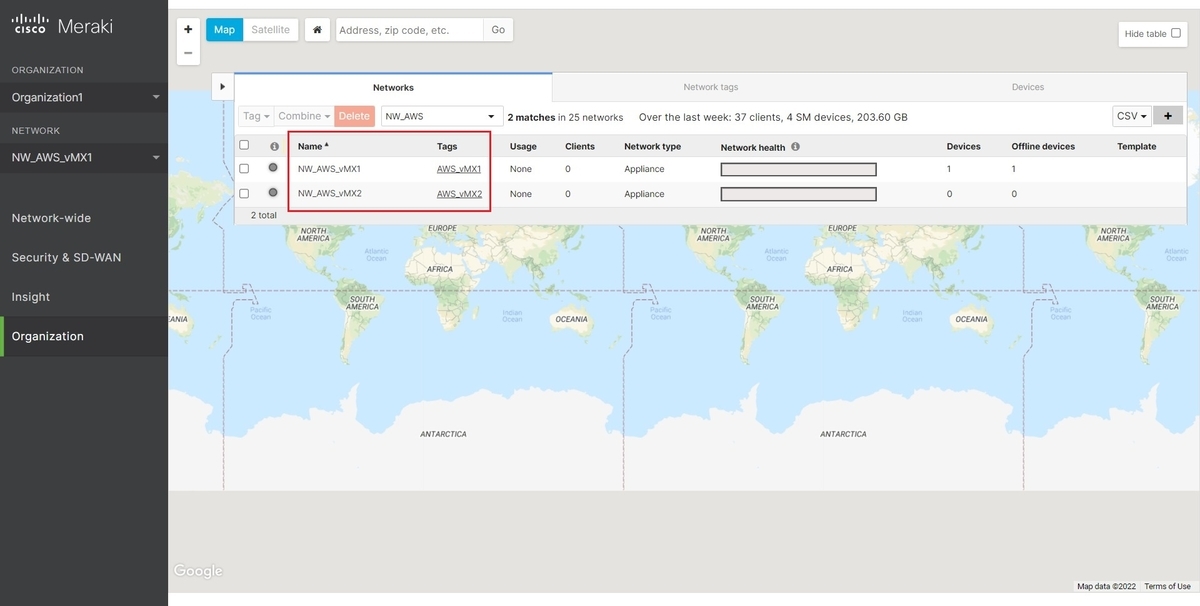Screen dimensions: 1200x606
Task: Open the Tag dropdown
Action: (x=256, y=116)
